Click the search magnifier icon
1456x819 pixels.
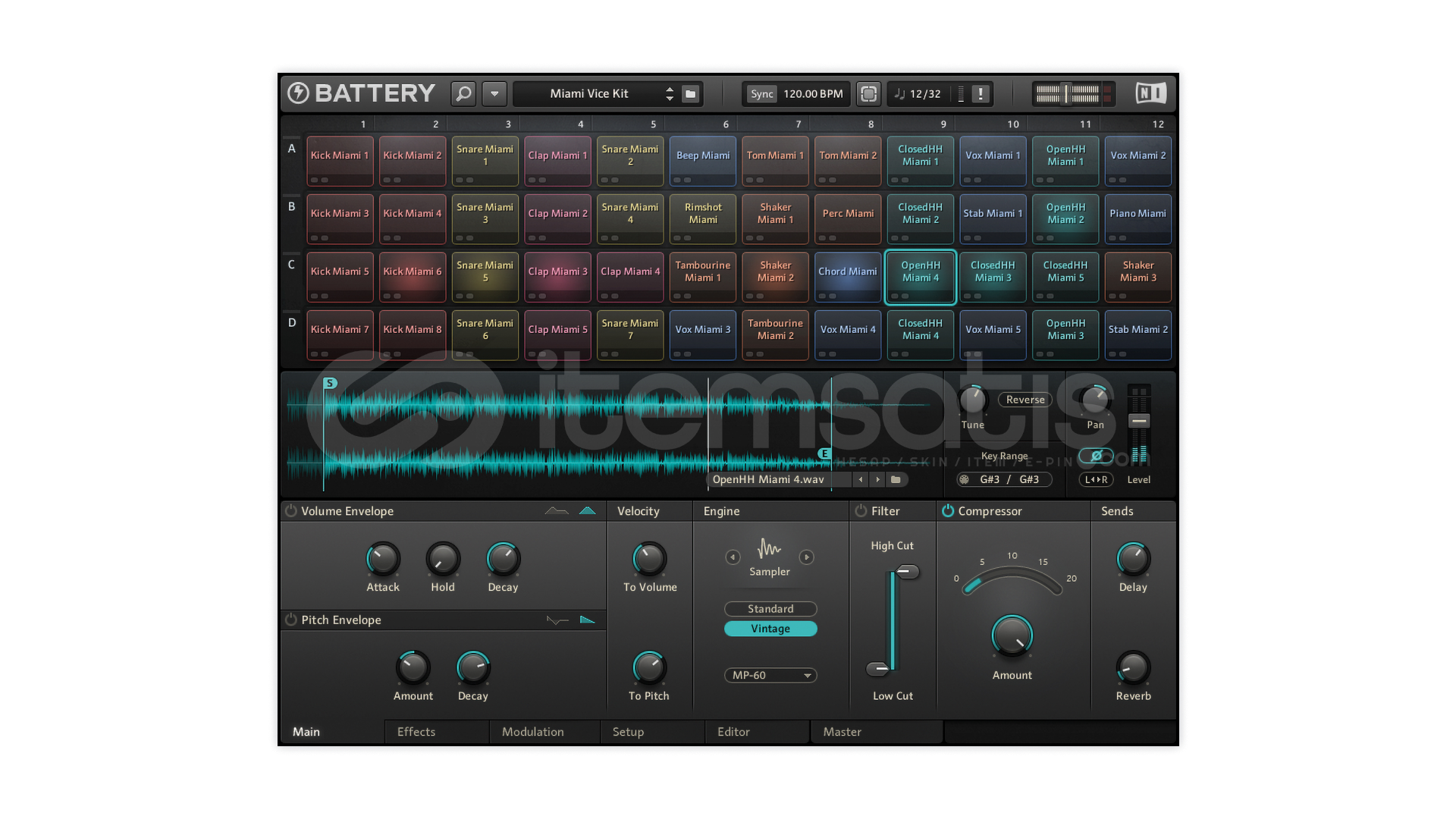tap(463, 93)
